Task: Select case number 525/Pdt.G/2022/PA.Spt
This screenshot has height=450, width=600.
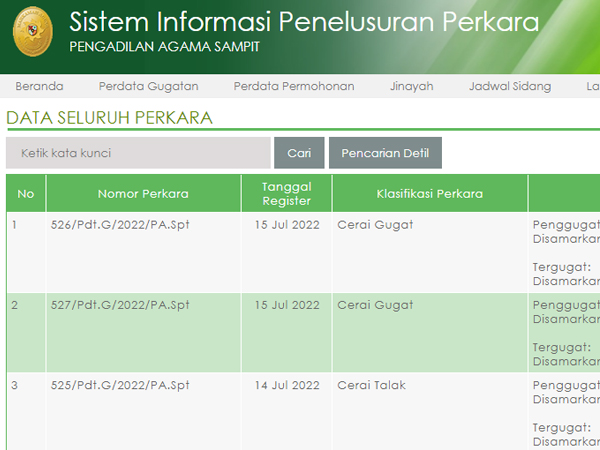Action: pos(120,385)
